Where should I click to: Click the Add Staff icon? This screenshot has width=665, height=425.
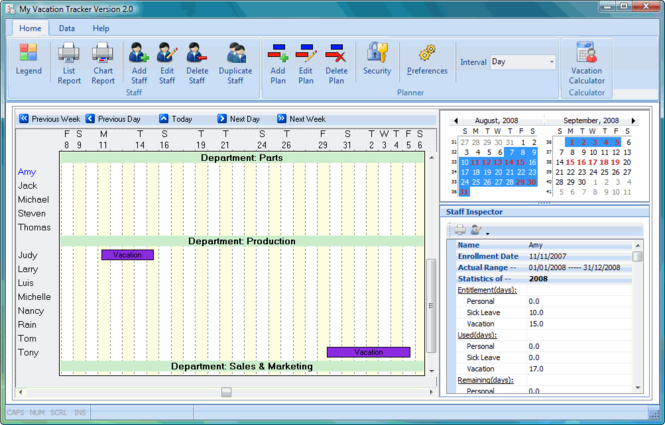[x=139, y=64]
